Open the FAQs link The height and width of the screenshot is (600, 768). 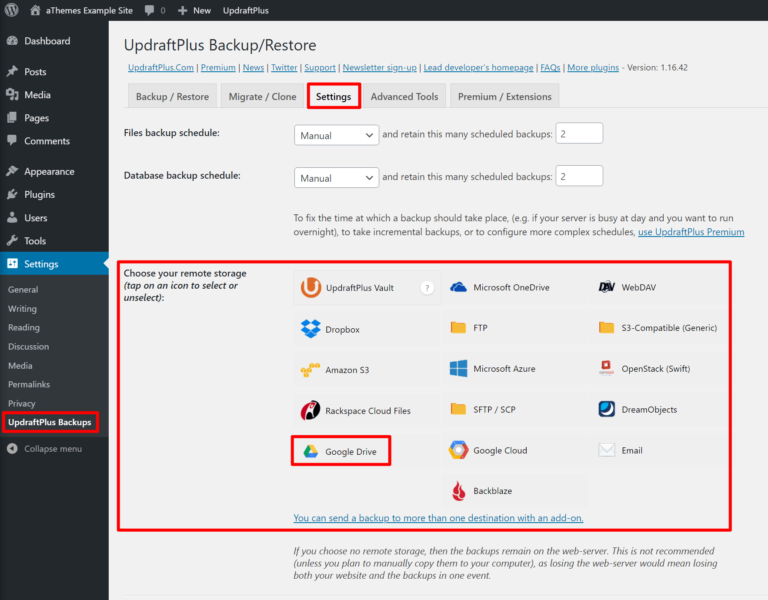tap(550, 67)
